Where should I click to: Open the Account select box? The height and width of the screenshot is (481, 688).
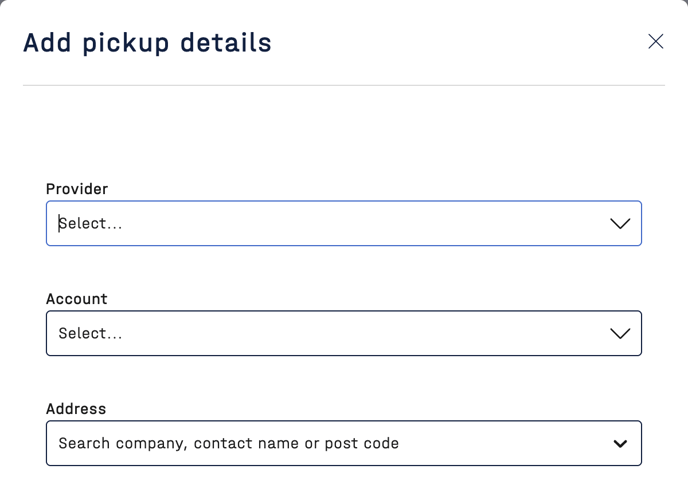click(x=343, y=334)
